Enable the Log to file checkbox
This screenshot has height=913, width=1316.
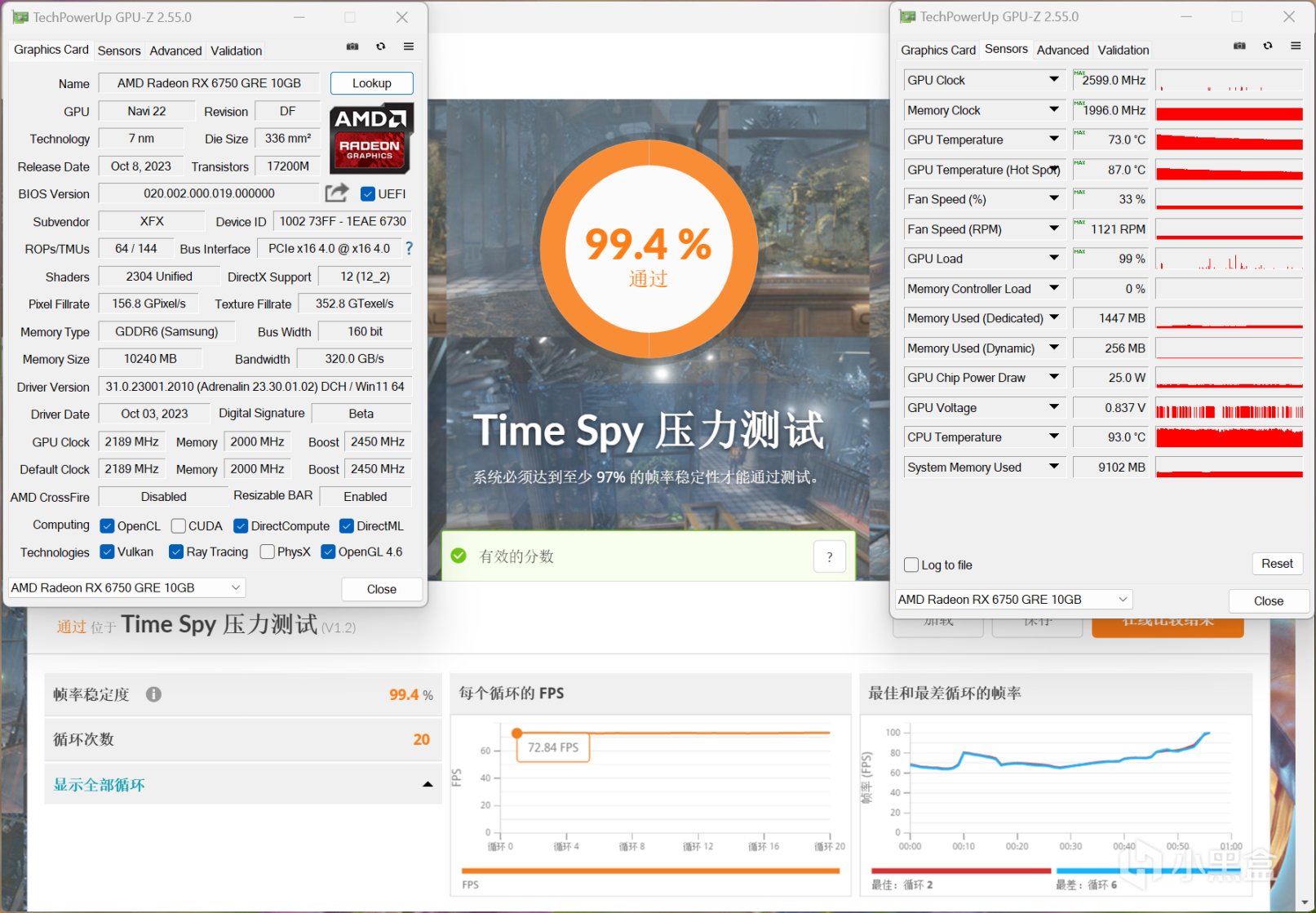[x=912, y=565]
